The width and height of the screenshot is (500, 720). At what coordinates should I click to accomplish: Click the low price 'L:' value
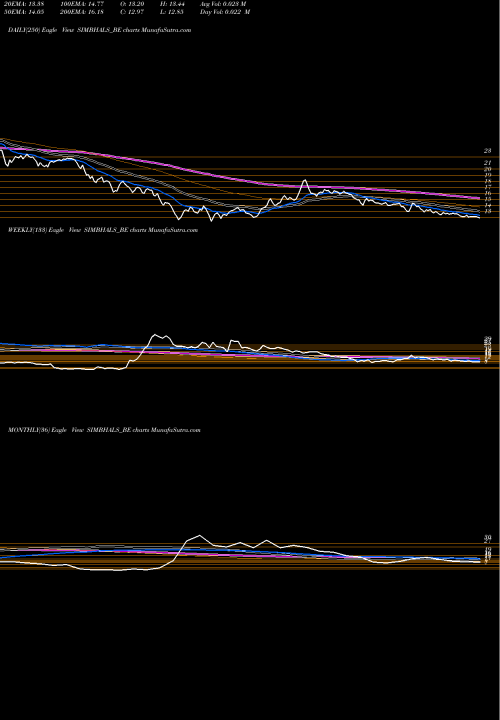pyautogui.click(x=172, y=12)
